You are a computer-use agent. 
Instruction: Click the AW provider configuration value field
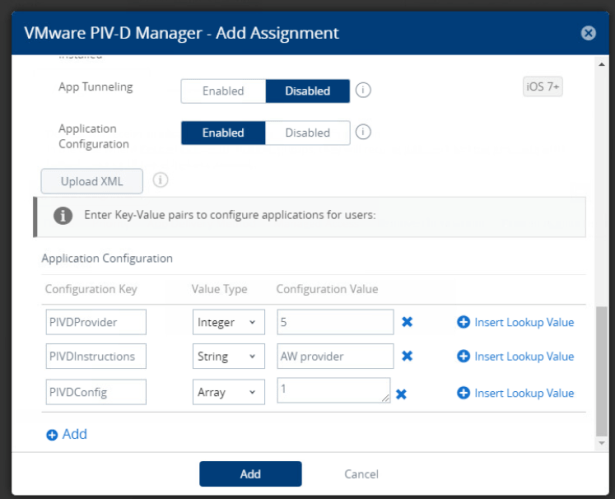point(335,356)
